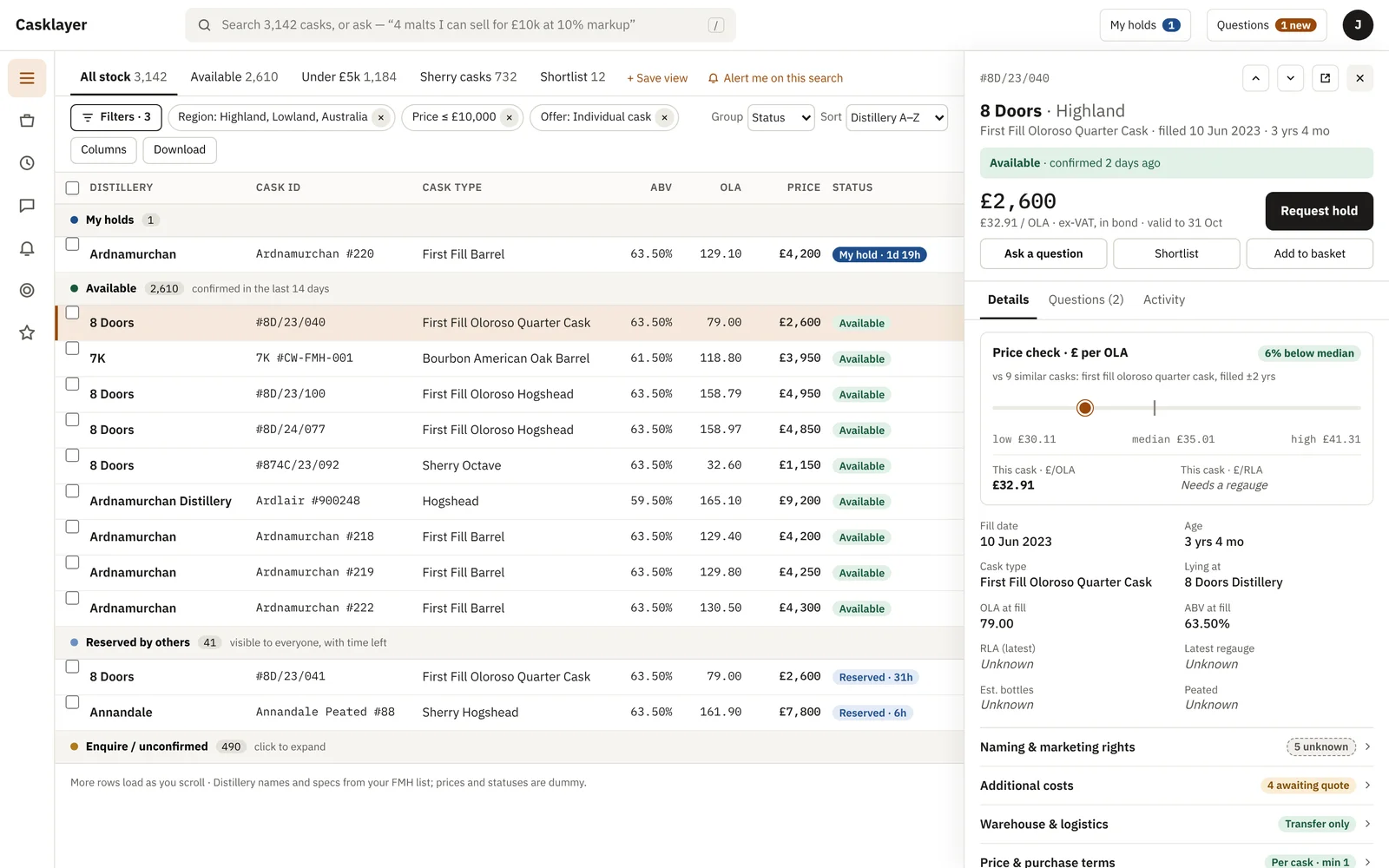
Task: Open the target circle icon in the sidebar
Action: point(27,291)
